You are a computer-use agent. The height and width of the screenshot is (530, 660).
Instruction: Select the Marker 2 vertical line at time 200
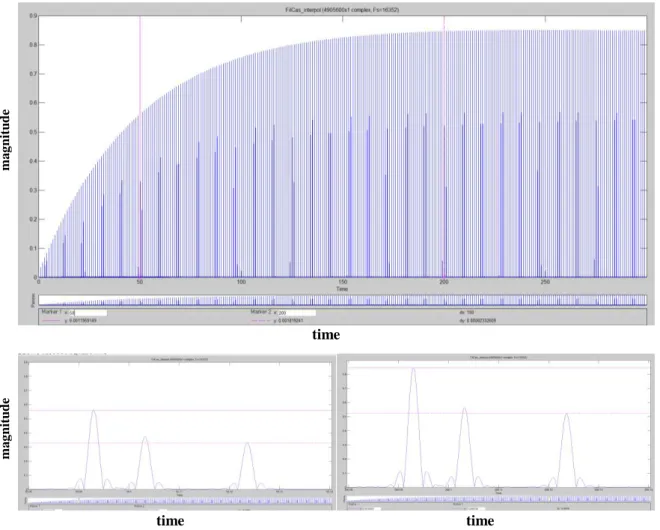pyautogui.click(x=444, y=146)
